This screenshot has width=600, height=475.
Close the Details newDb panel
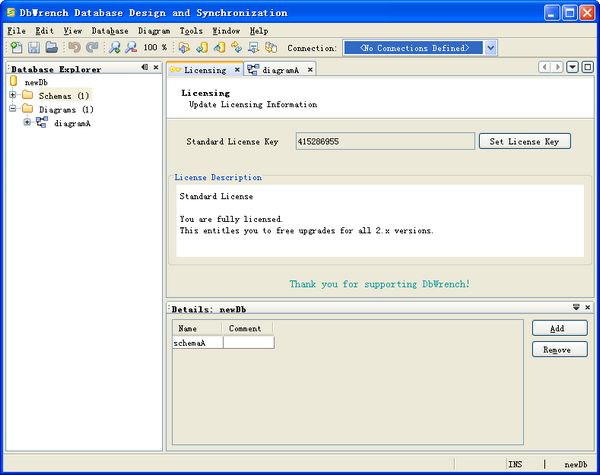click(588, 307)
